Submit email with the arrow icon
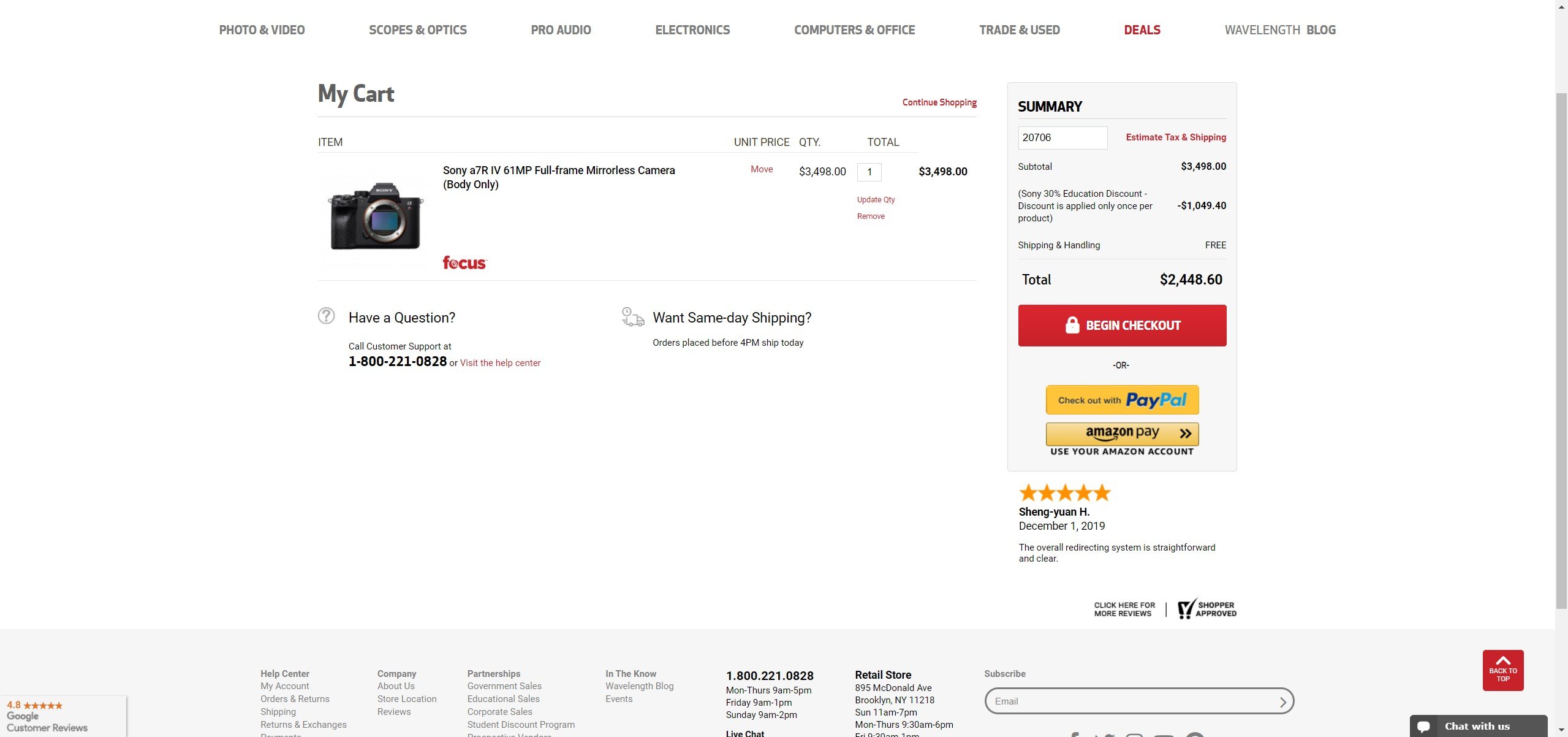1568x737 pixels. (x=1283, y=702)
